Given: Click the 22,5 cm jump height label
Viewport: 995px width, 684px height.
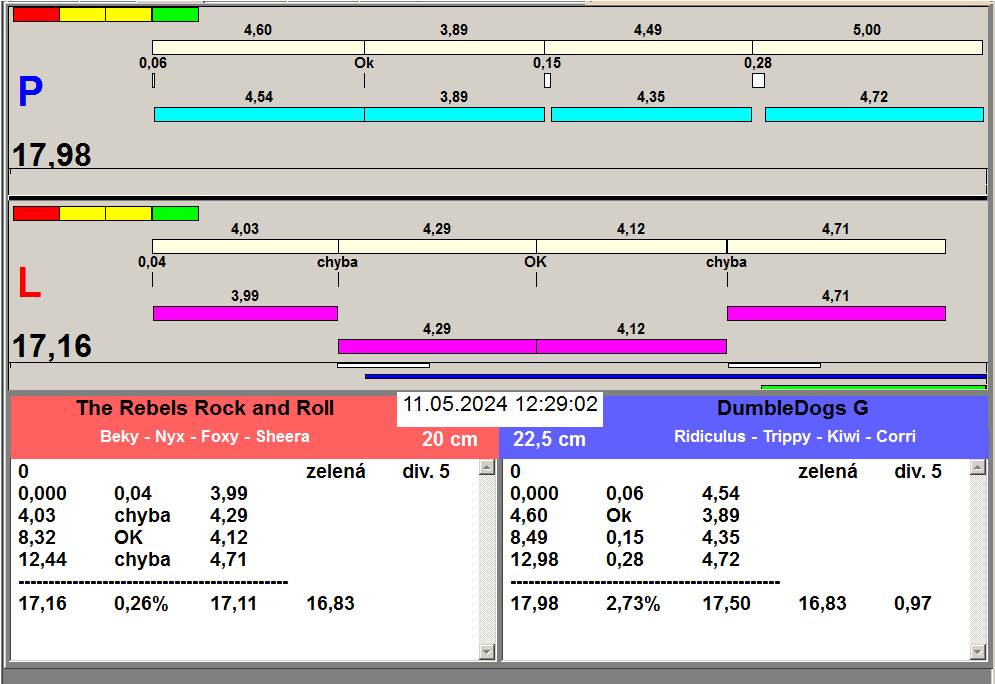Looking at the screenshot, I should click(550, 439).
